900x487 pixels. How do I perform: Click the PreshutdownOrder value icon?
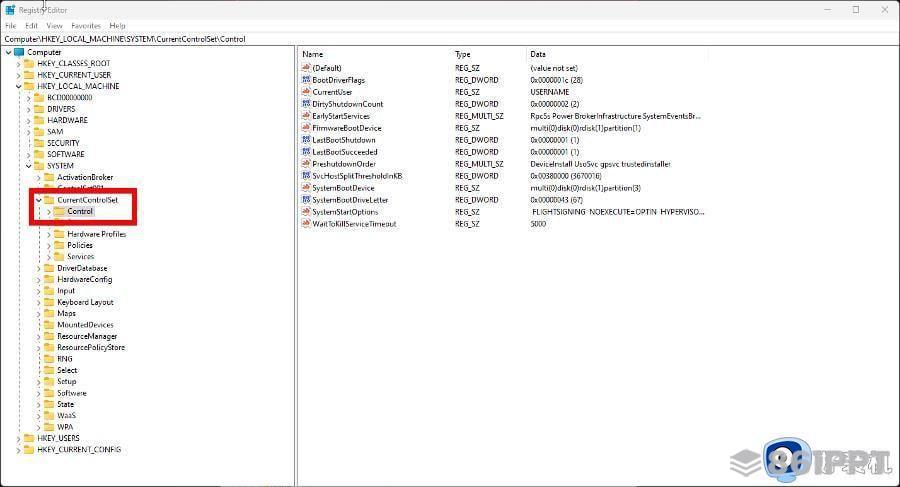306,164
